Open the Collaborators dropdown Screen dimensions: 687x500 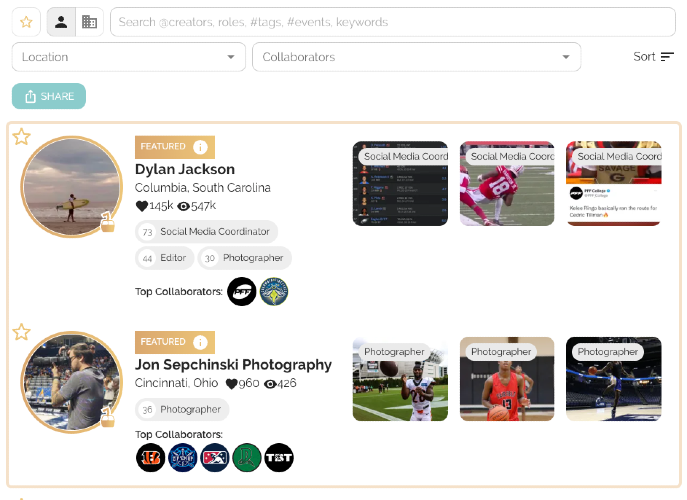[417, 57]
